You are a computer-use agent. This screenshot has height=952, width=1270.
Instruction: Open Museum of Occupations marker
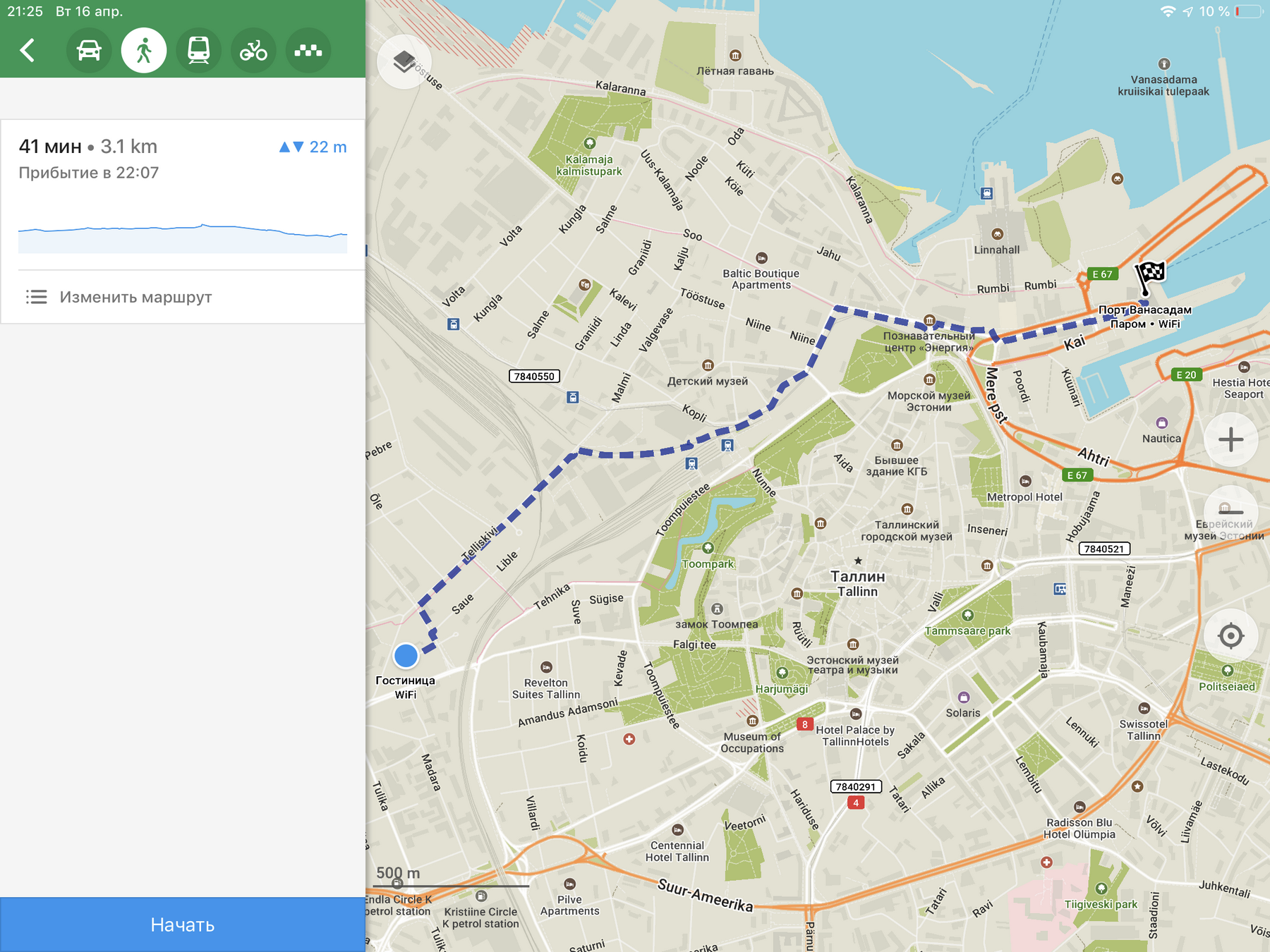tap(752, 721)
